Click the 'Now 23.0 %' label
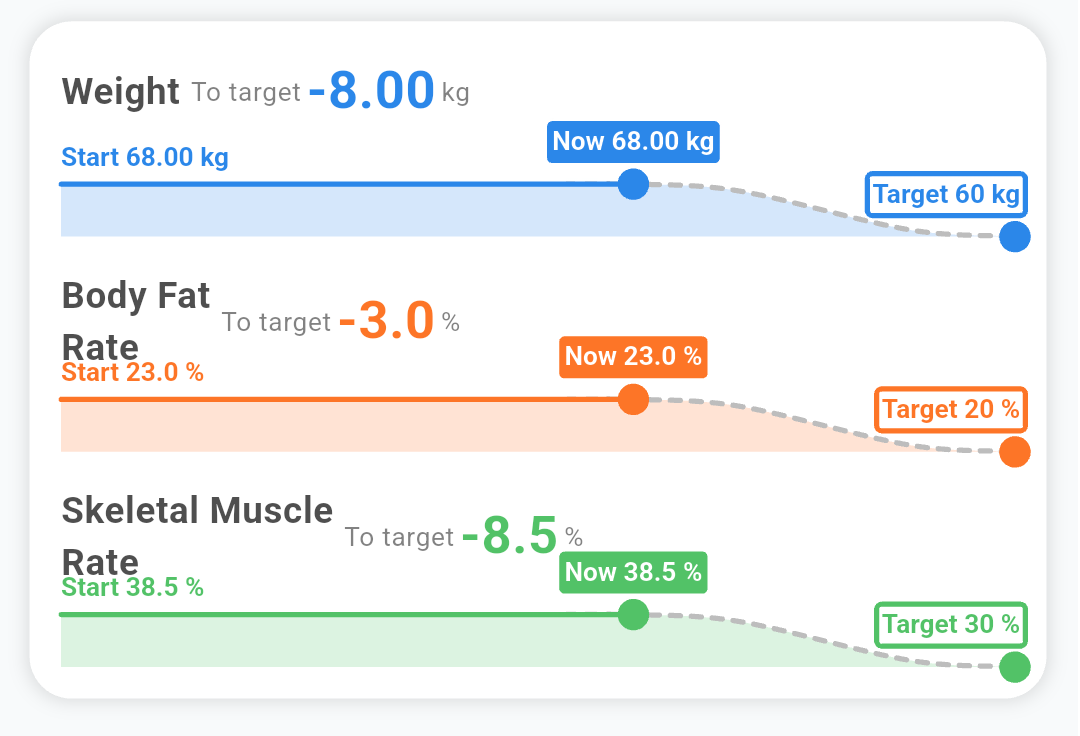 633,357
